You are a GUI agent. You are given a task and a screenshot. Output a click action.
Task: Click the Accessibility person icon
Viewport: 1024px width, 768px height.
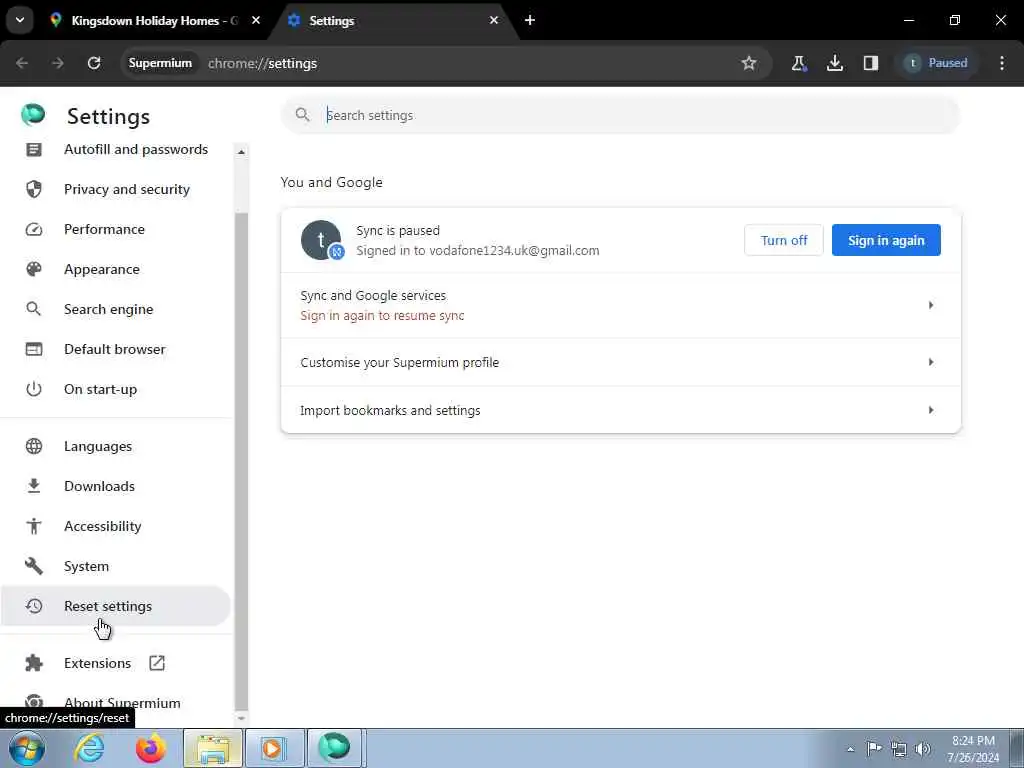[34, 526]
